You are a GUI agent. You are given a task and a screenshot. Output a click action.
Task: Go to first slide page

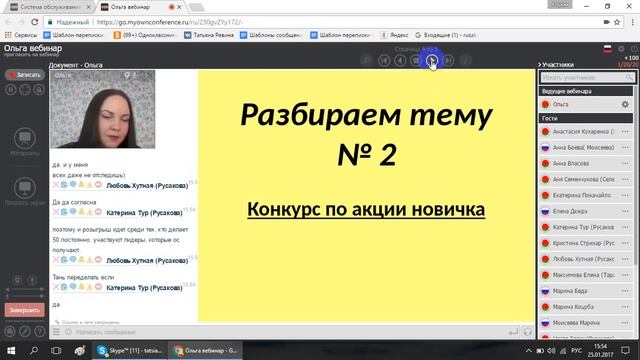[384, 60]
